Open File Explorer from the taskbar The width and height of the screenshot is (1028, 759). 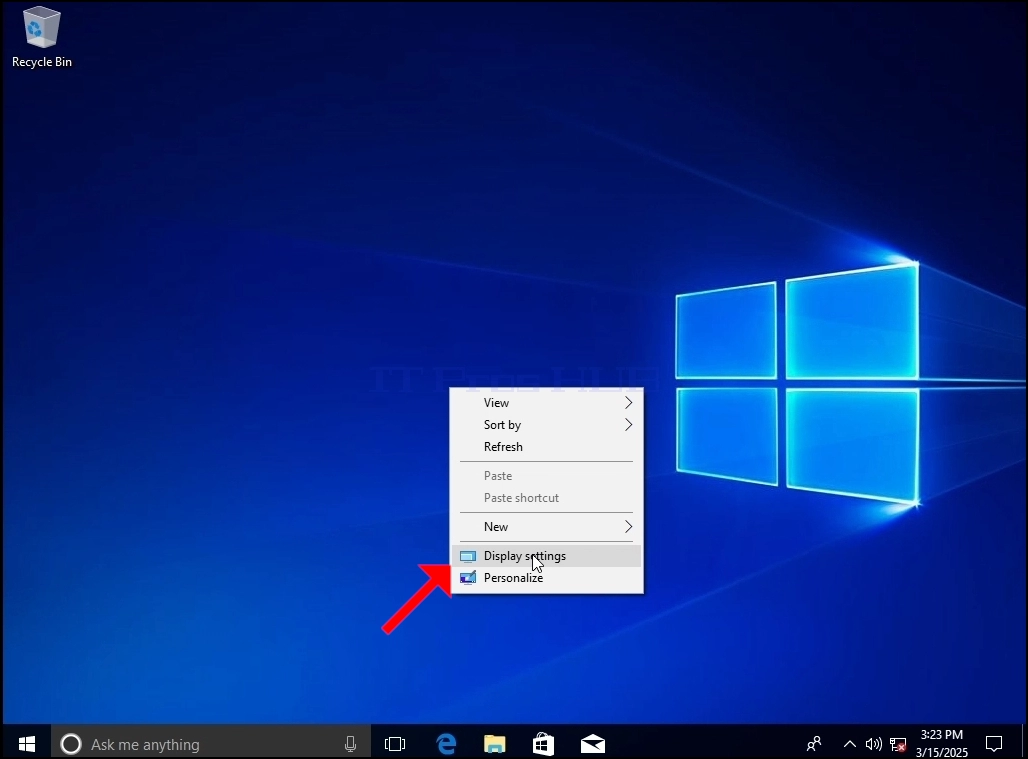(x=494, y=744)
